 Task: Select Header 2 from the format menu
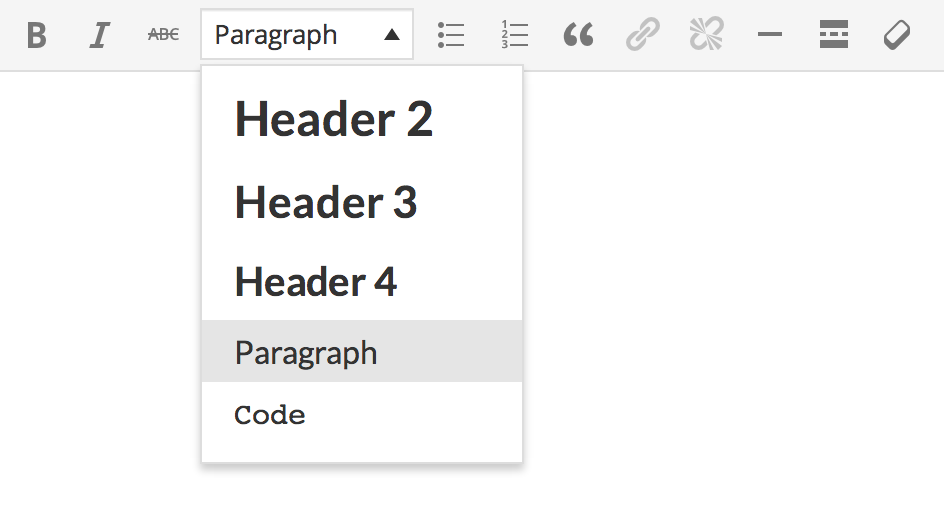point(333,120)
